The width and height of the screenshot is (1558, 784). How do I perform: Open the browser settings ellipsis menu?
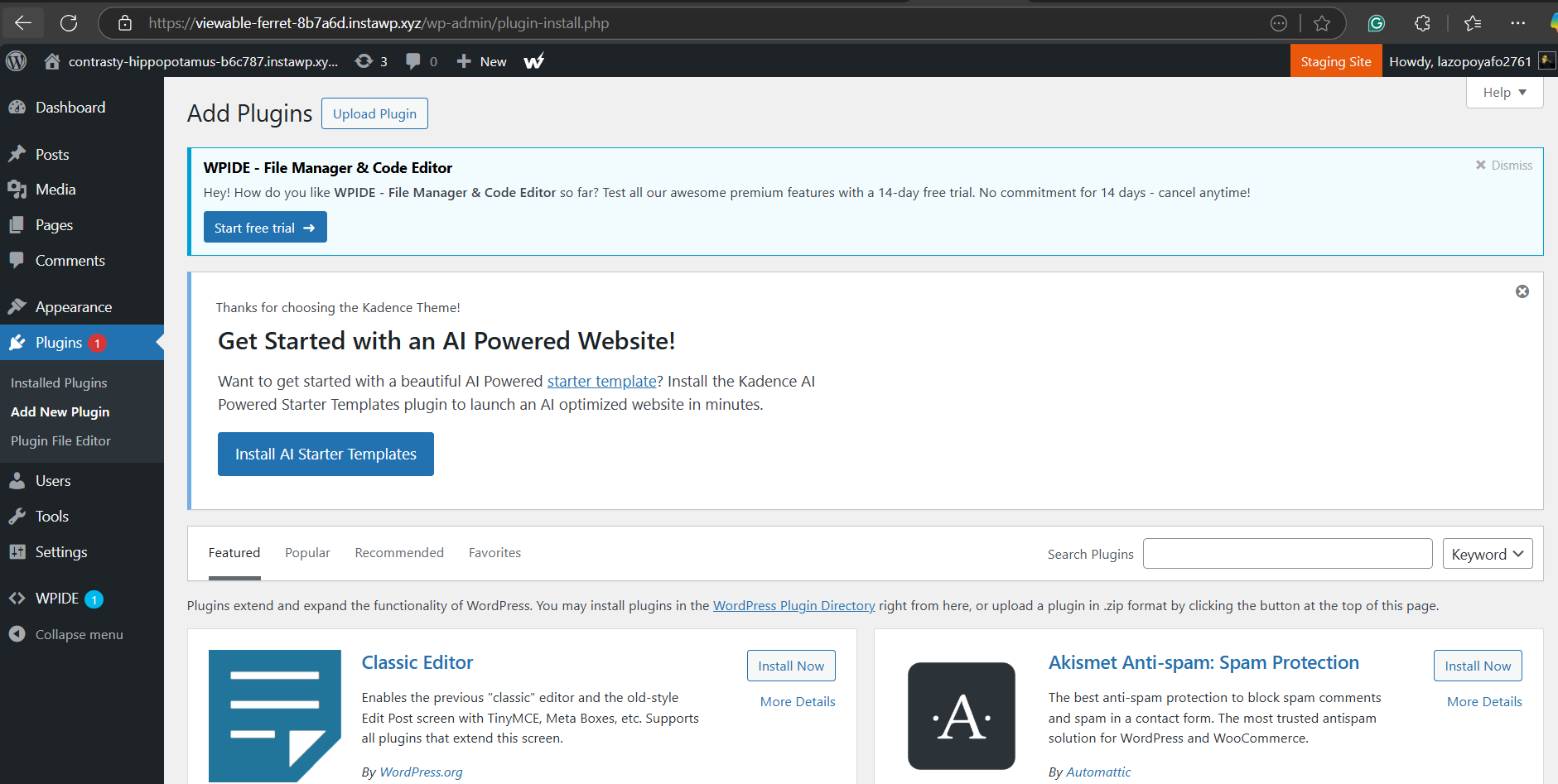(1517, 23)
